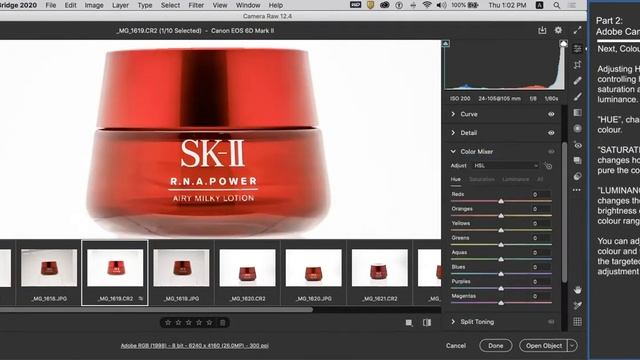Select the Crop and Rotate tool
This screenshot has height=360, width=640.
click(x=577, y=64)
